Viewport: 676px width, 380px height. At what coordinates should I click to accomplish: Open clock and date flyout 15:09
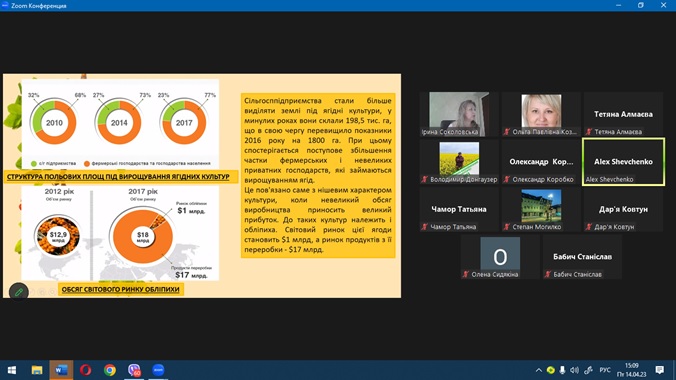click(632, 370)
